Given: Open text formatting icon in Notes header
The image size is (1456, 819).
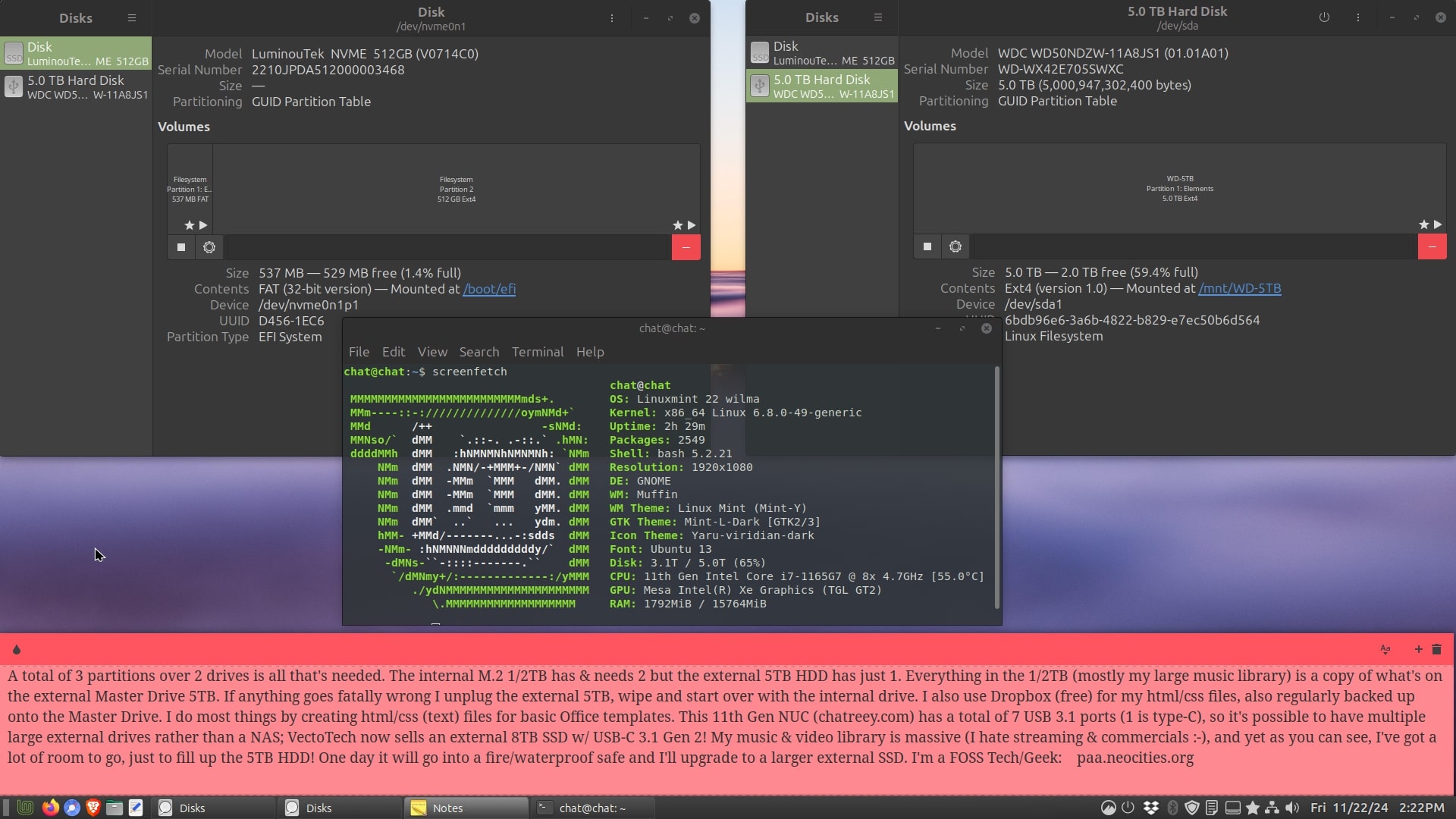Looking at the screenshot, I should pos(1385,649).
